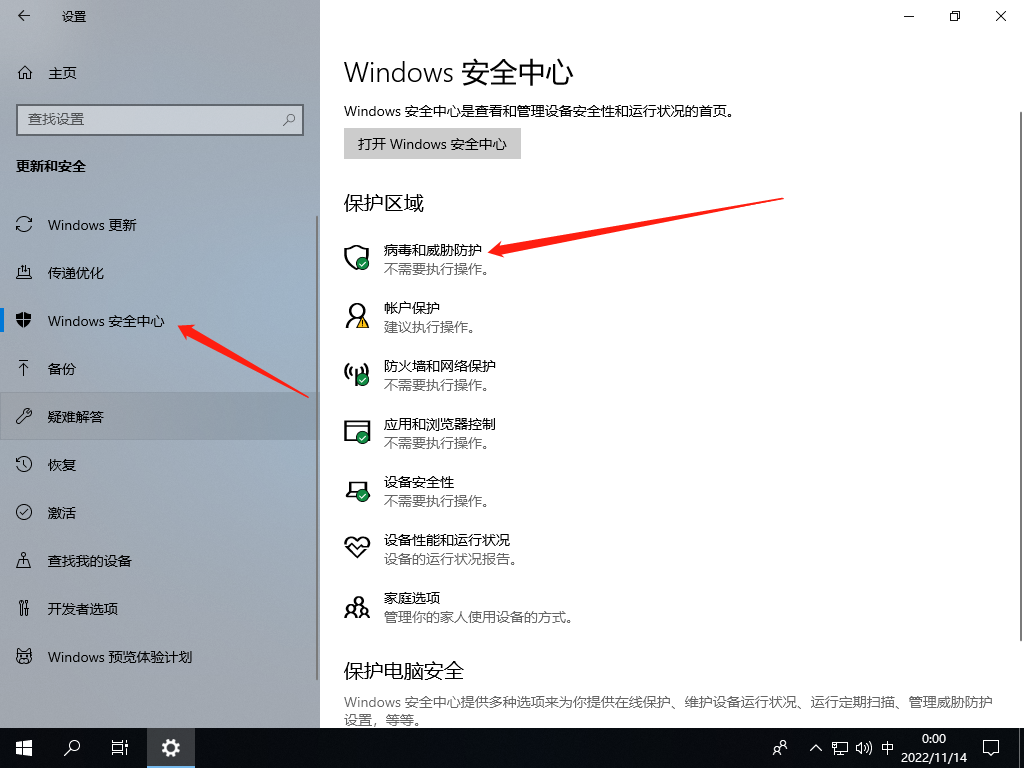Minimize the Settings window

909,16
